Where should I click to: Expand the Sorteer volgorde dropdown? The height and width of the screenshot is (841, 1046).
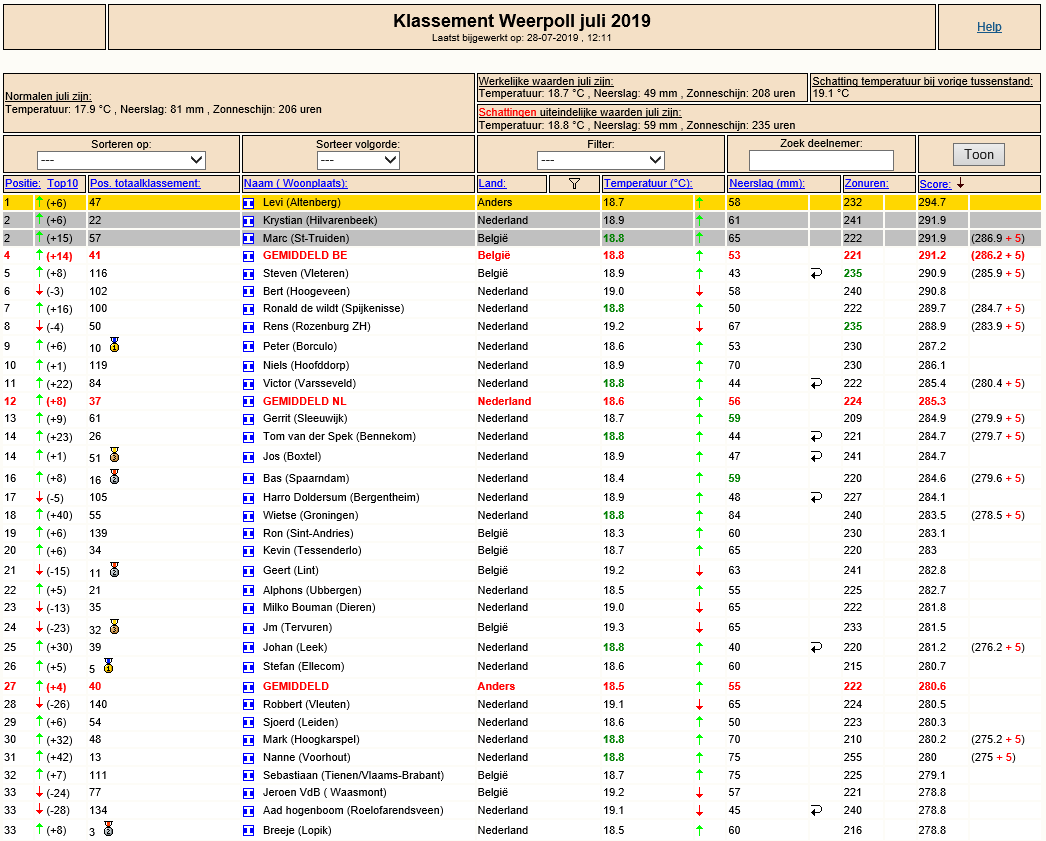coord(358,160)
